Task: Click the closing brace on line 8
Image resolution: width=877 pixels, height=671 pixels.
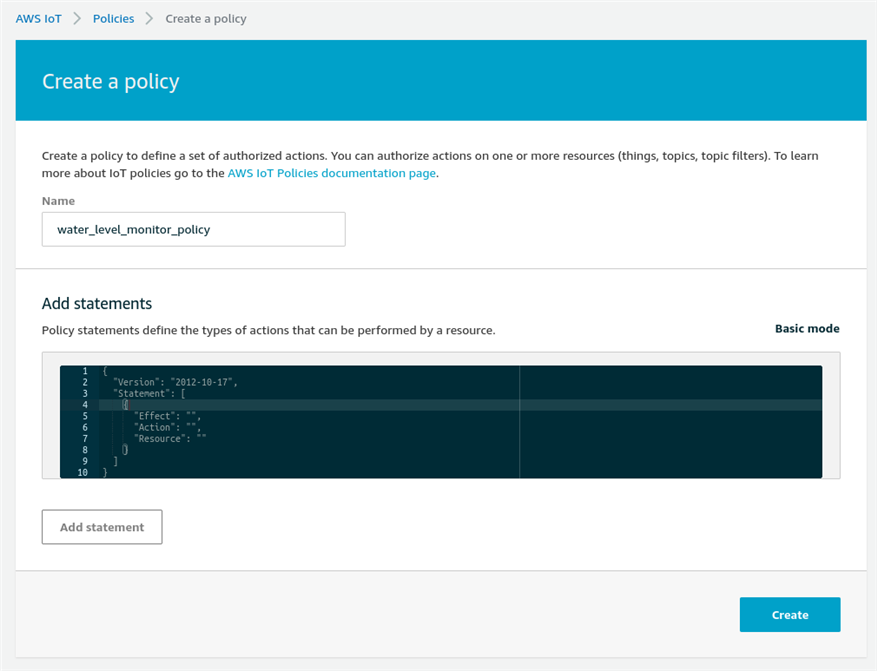Action: pos(125,450)
